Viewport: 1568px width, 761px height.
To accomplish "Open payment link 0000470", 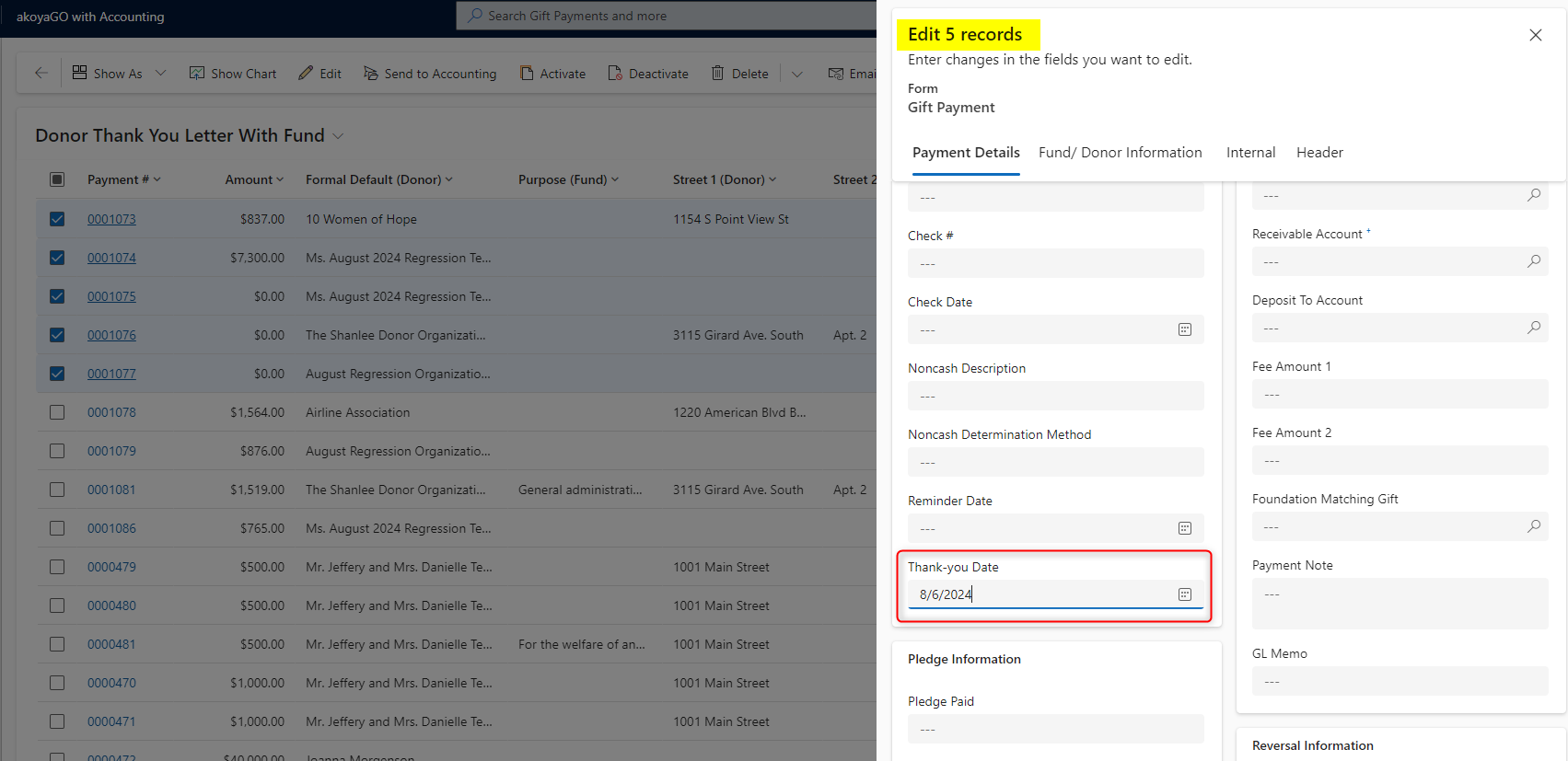I will pyautogui.click(x=111, y=683).
